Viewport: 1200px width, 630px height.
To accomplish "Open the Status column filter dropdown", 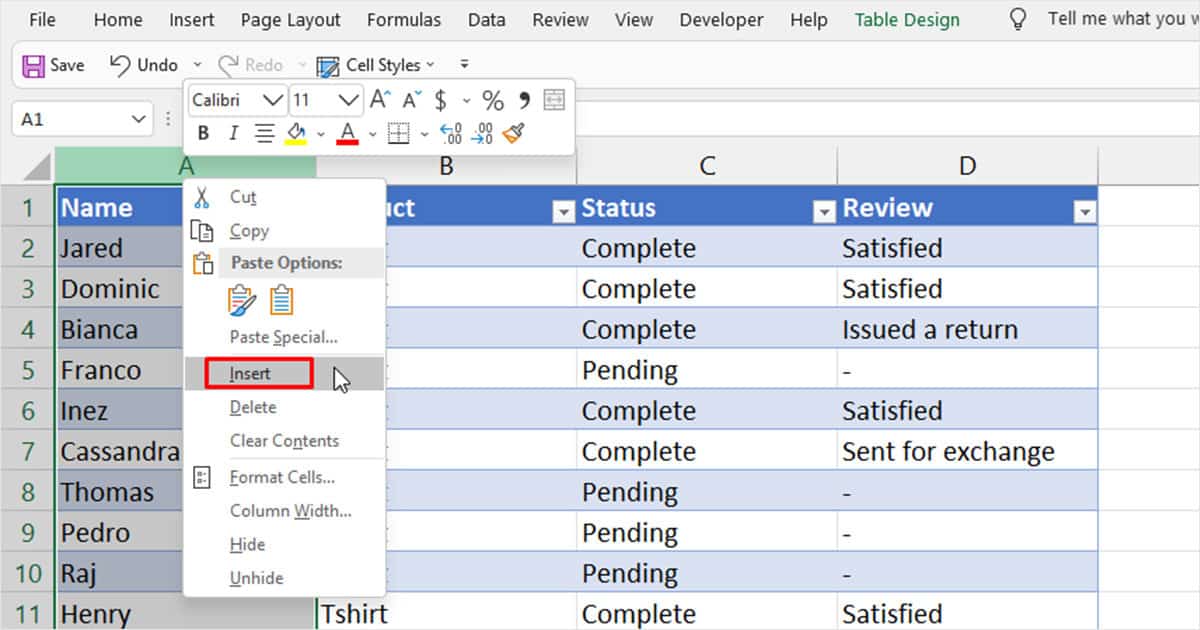I will click(824, 211).
